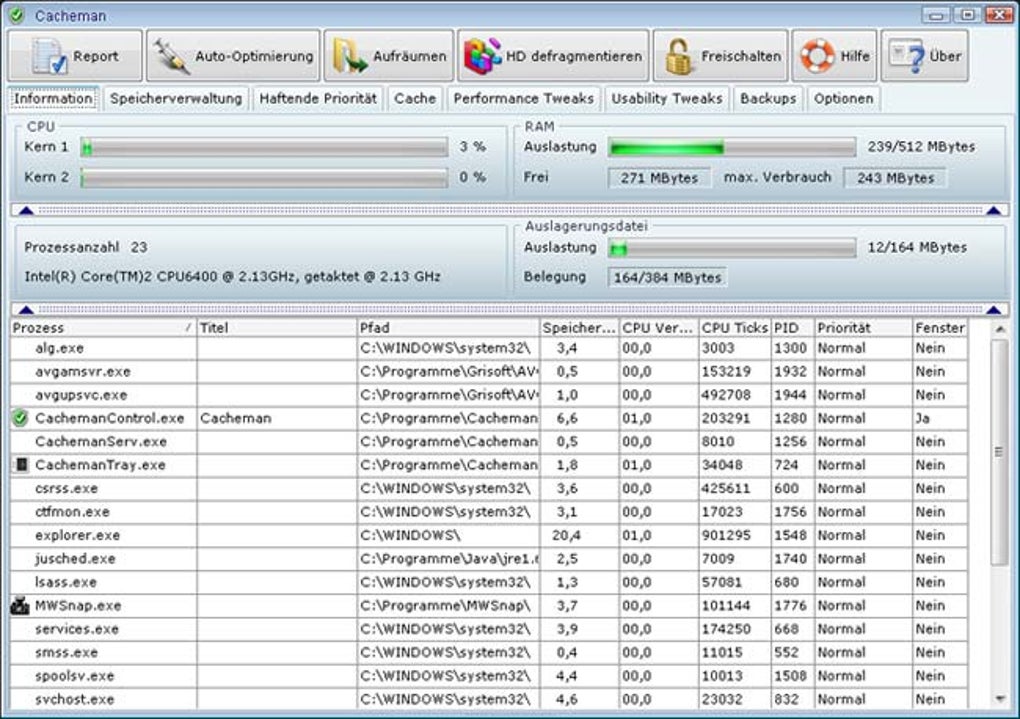Start HD defragmentieren from the toolbar

(x=482, y=56)
